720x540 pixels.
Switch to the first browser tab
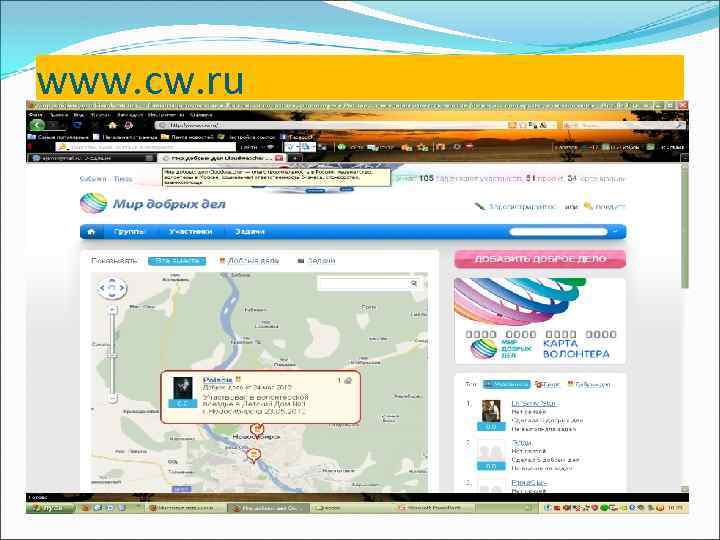[x=91, y=158]
